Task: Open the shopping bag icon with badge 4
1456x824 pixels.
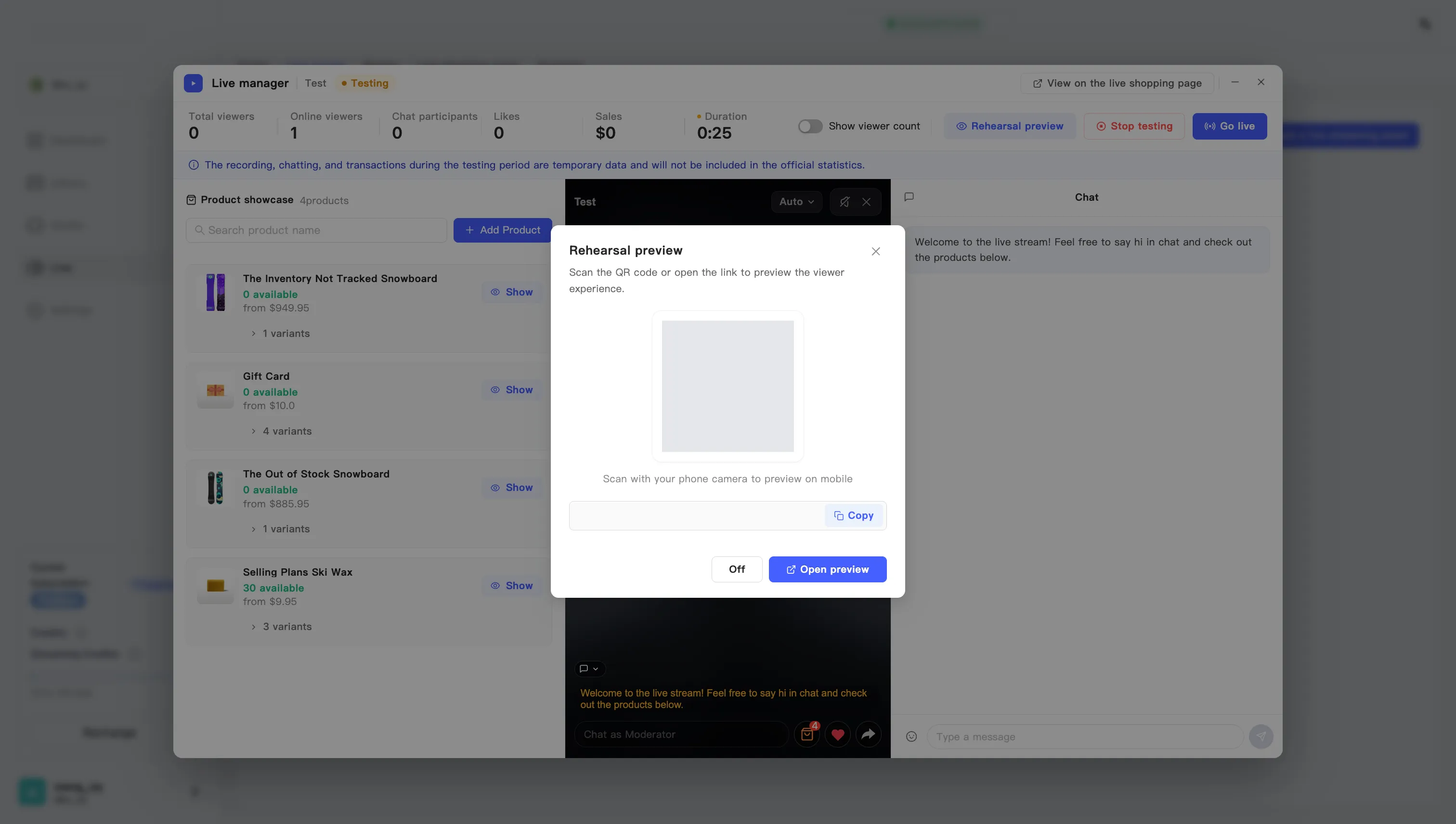Action: (x=807, y=734)
